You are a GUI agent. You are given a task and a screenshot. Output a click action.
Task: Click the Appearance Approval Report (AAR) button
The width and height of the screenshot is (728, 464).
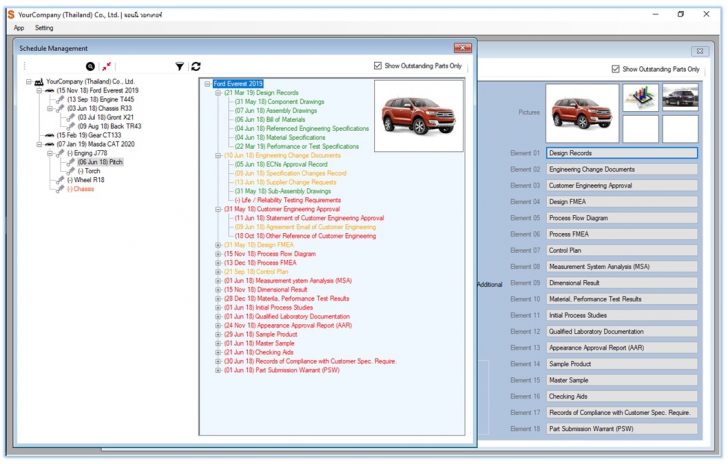click(x=620, y=348)
